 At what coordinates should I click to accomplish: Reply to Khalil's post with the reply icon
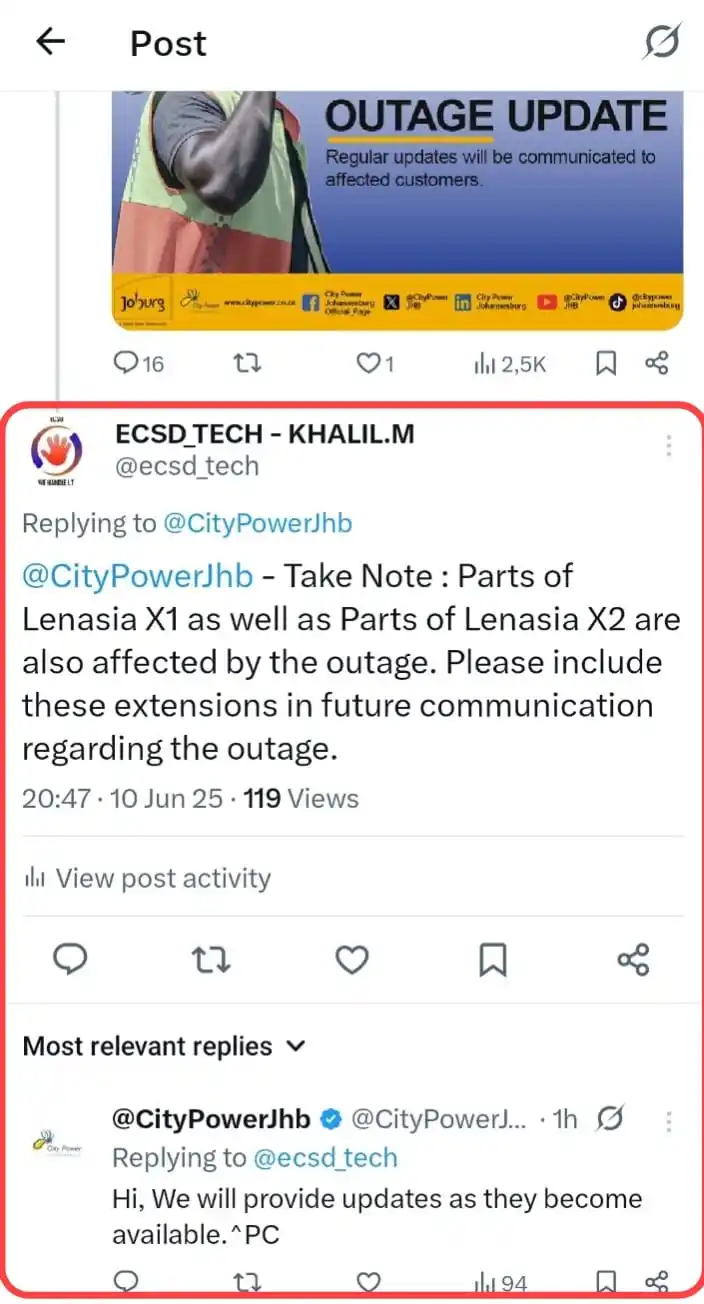69,959
